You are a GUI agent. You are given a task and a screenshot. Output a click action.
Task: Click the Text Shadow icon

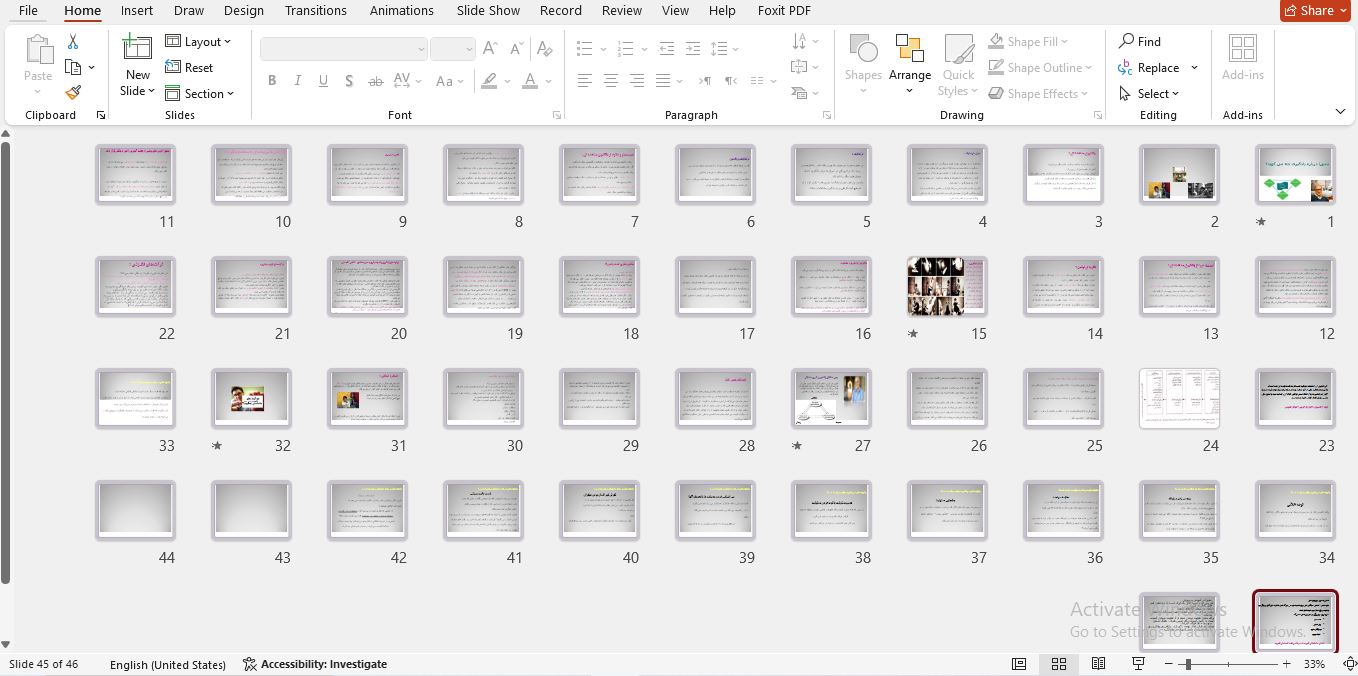[x=349, y=81]
